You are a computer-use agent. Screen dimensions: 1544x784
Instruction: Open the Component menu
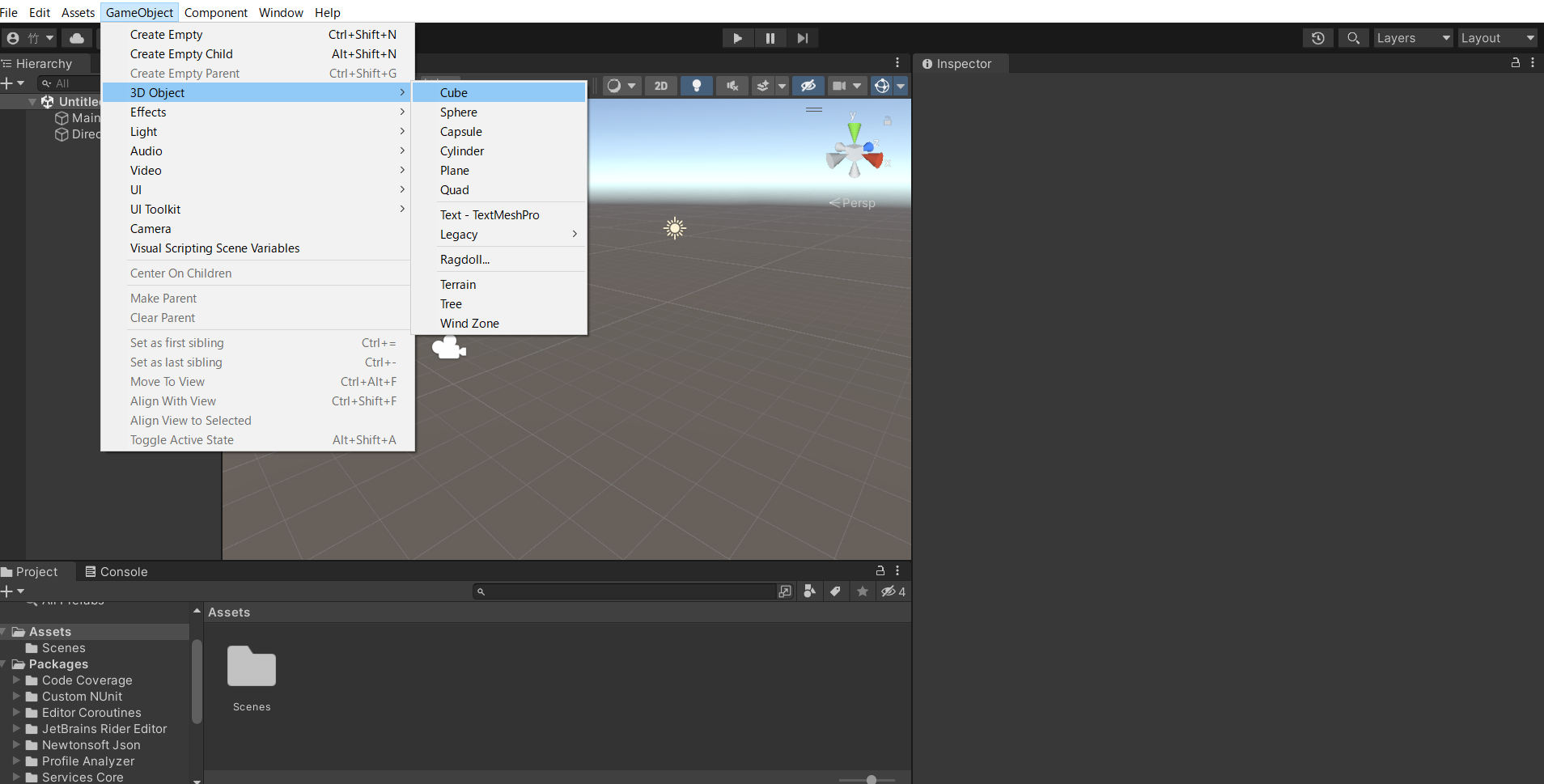[x=216, y=12]
